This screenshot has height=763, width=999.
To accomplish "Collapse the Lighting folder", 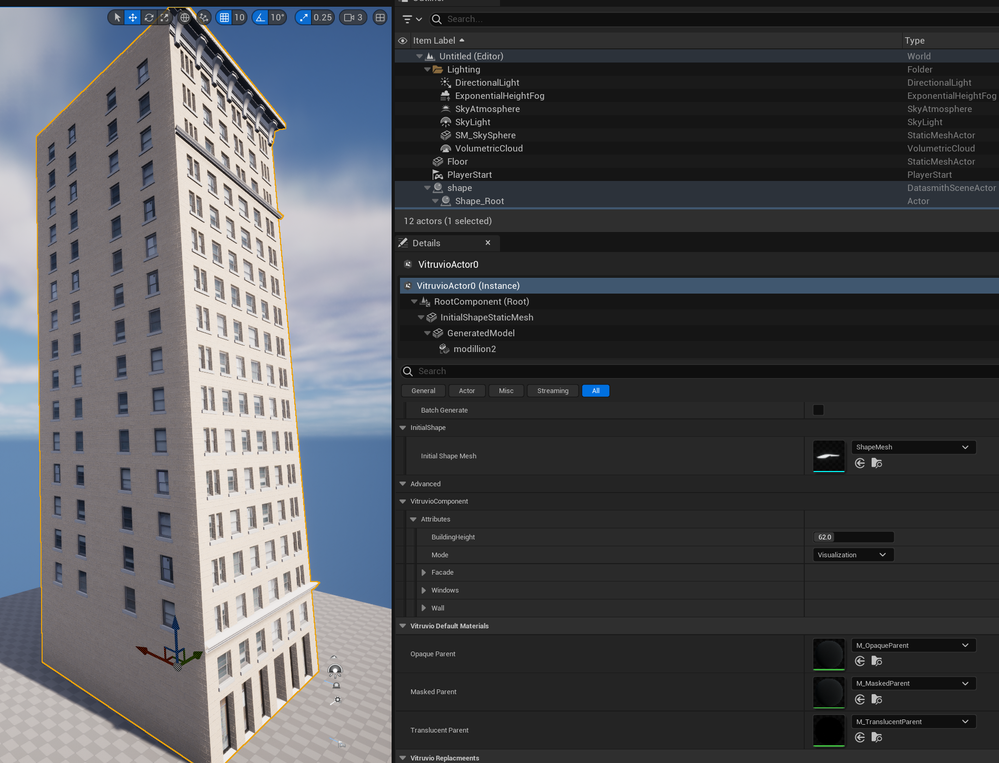I will (x=427, y=69).
